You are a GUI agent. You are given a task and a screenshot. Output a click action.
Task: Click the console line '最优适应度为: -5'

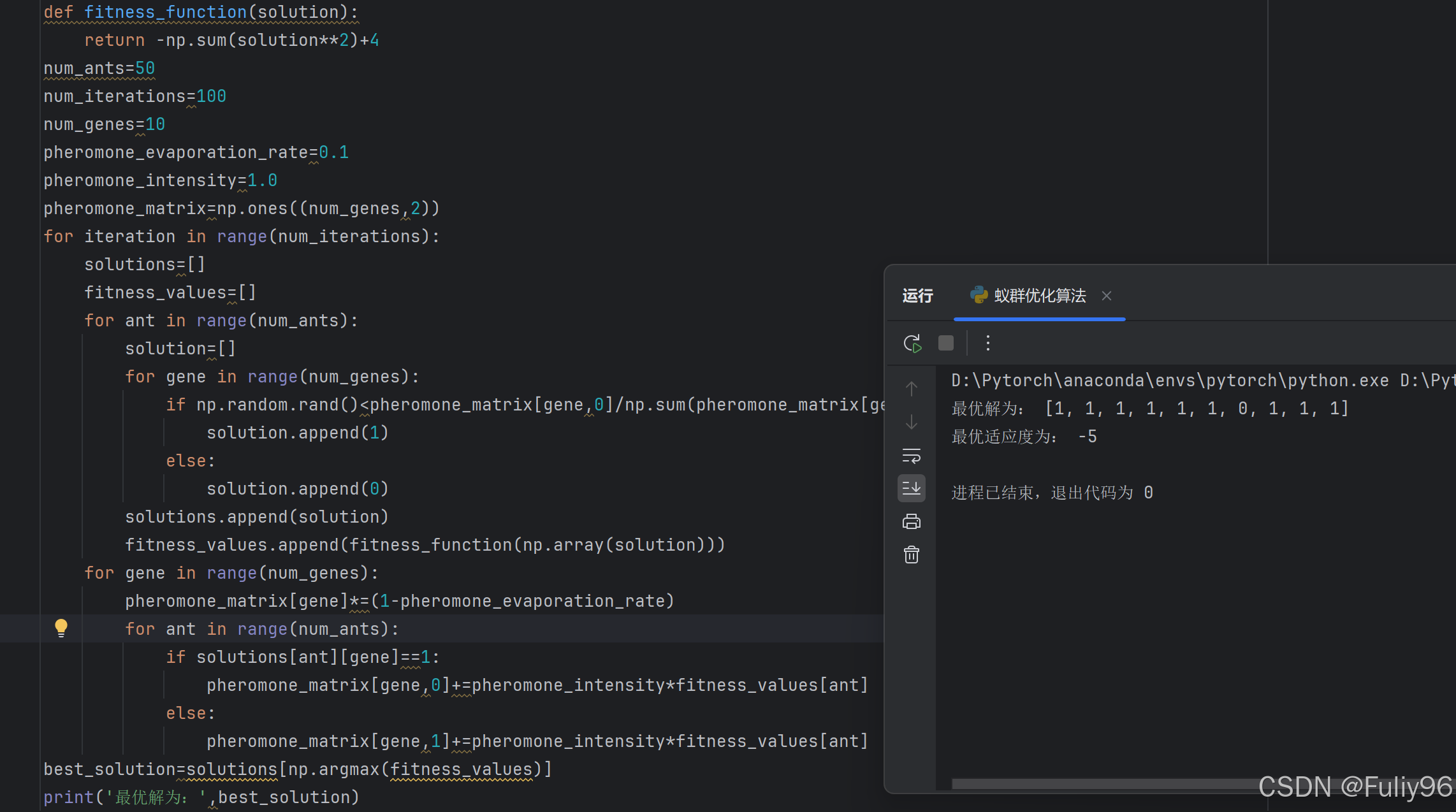[1024, 437]
